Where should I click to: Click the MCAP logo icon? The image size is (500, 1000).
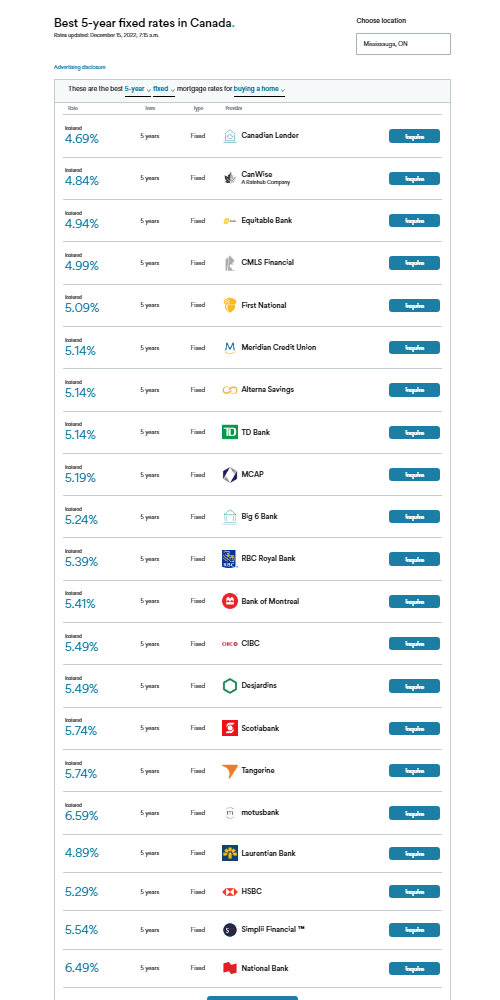coord(230,474)
